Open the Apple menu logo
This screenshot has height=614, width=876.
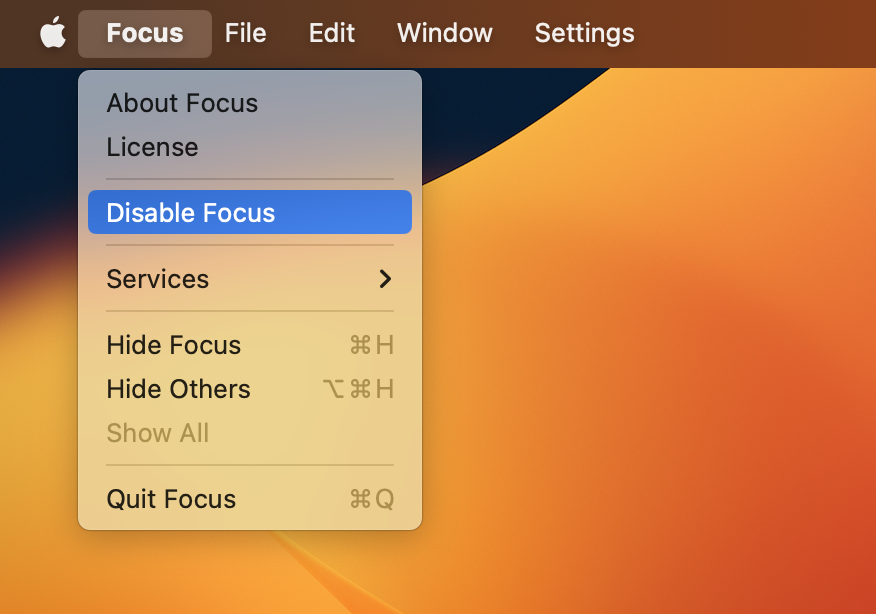pyautogui.click(x=53, y=32)
